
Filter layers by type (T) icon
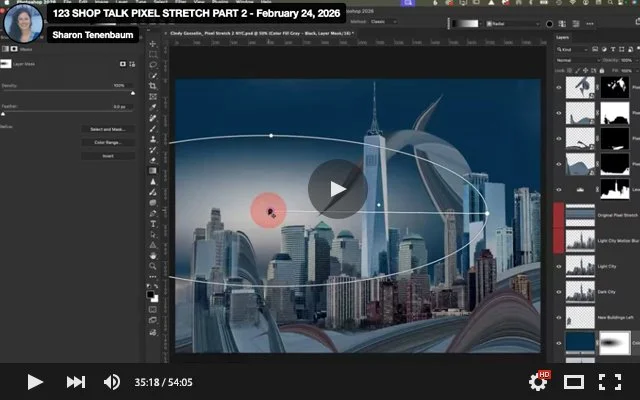tap(613, 49)
